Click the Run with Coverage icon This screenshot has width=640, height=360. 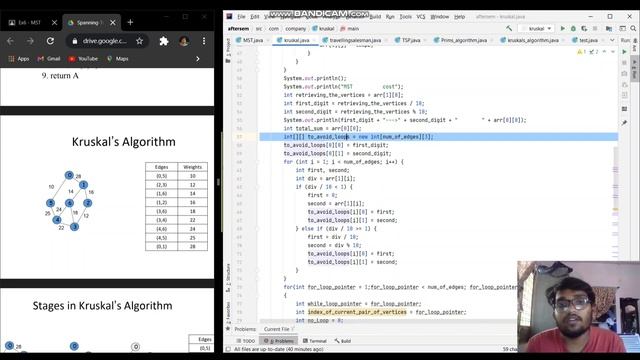pos(584,29)
